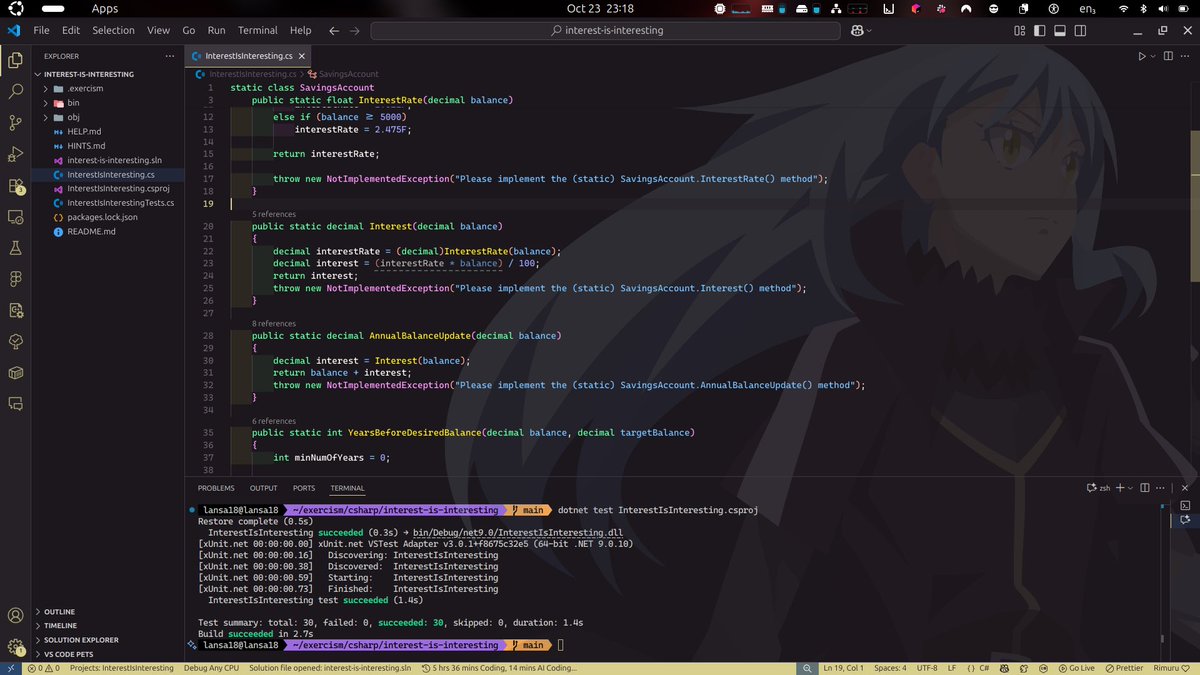This screenshot has height=675, width=1200.
Task: Open the Extensions view with badge
Action: 15,186
